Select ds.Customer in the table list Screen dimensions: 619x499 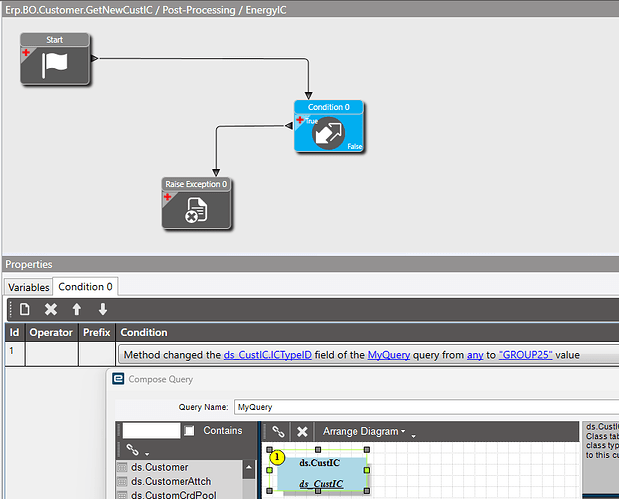(x=159, y=467)
